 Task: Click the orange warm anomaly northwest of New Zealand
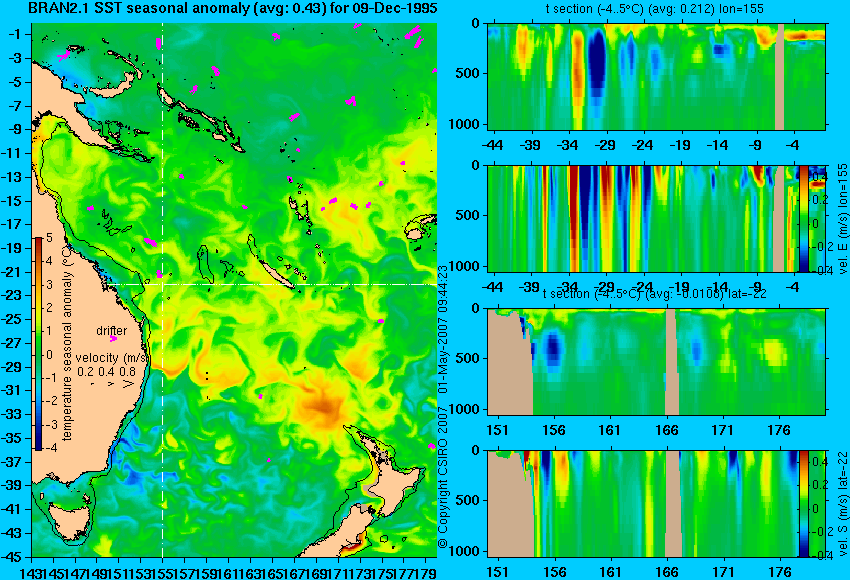323,409
